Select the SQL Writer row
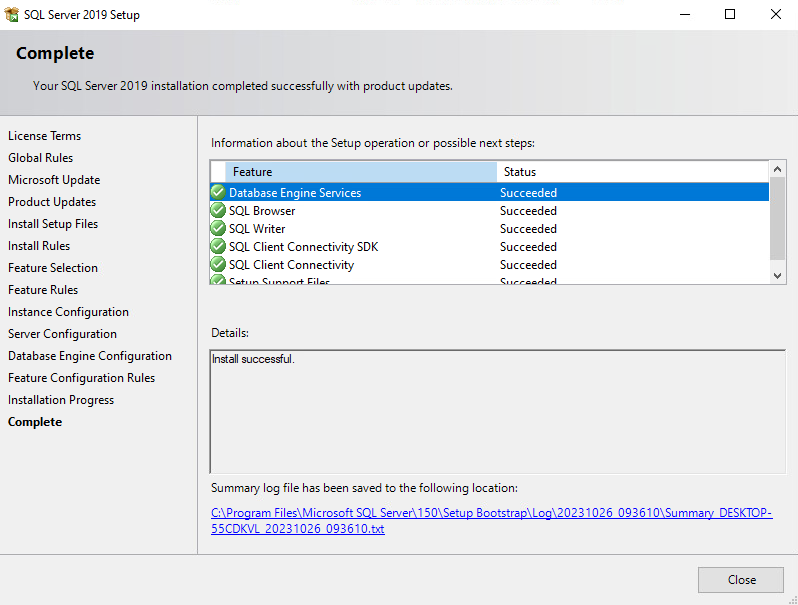Image resolution: width=798 pixels, height=605 pixels. pyautogui.click(x=489, y=228)
